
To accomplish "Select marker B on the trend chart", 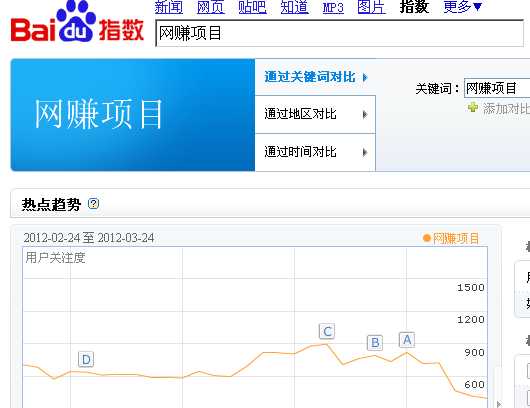I will (x=375, y=343).
